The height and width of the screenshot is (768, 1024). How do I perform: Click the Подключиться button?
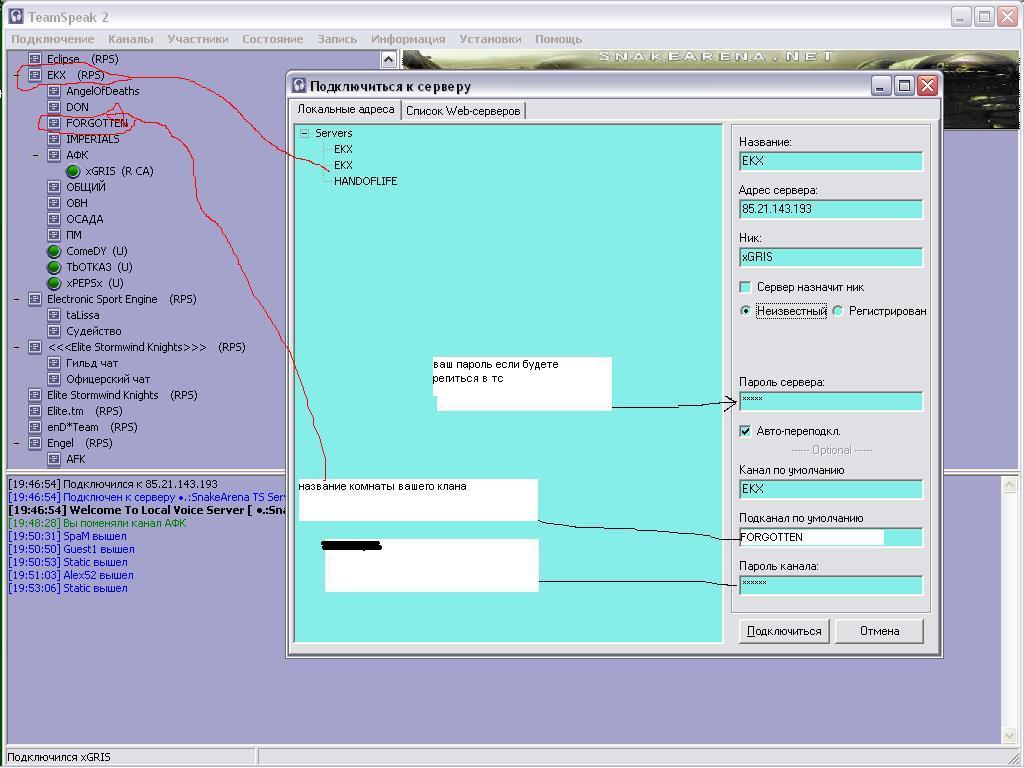coord(784,631)
